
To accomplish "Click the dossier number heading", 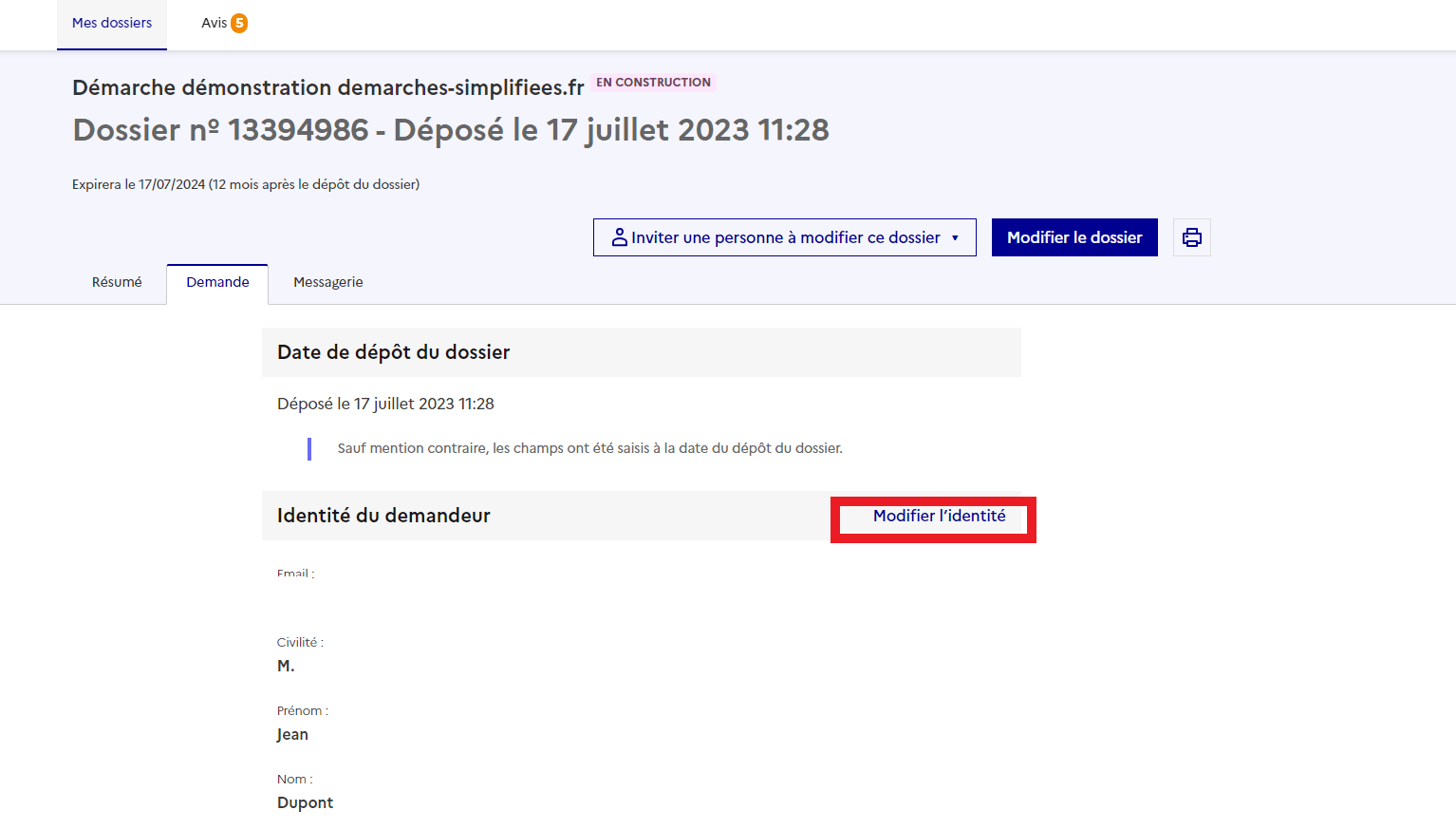I will (450, 129).
